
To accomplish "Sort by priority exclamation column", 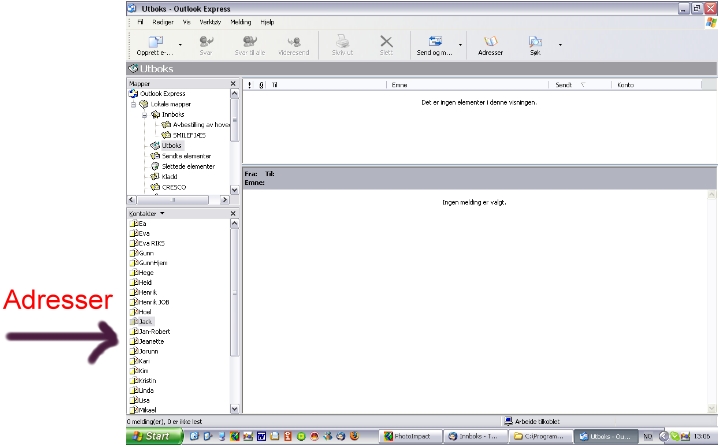I will 250,85.
